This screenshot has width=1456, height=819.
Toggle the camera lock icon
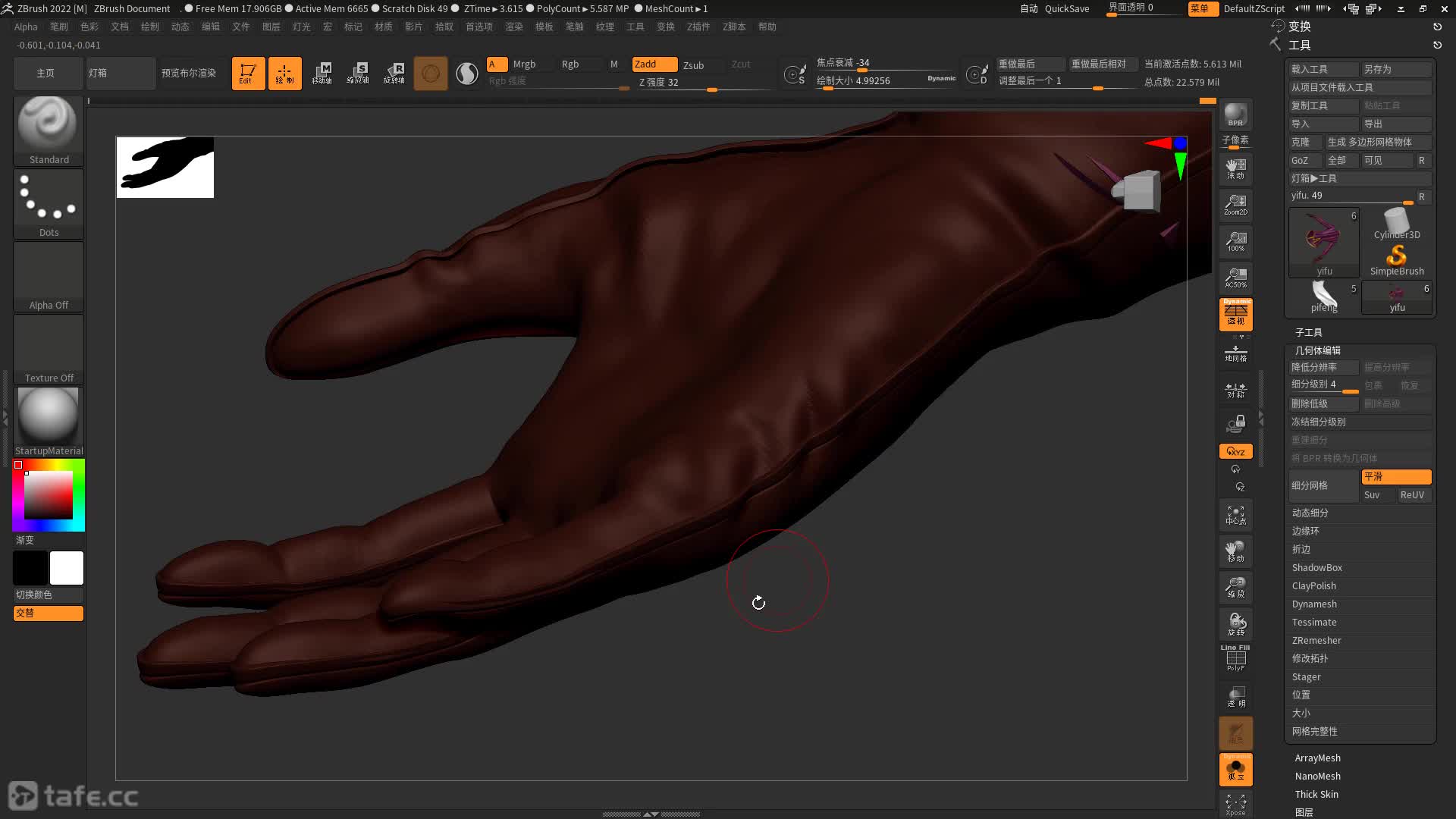coord(1235,423)
